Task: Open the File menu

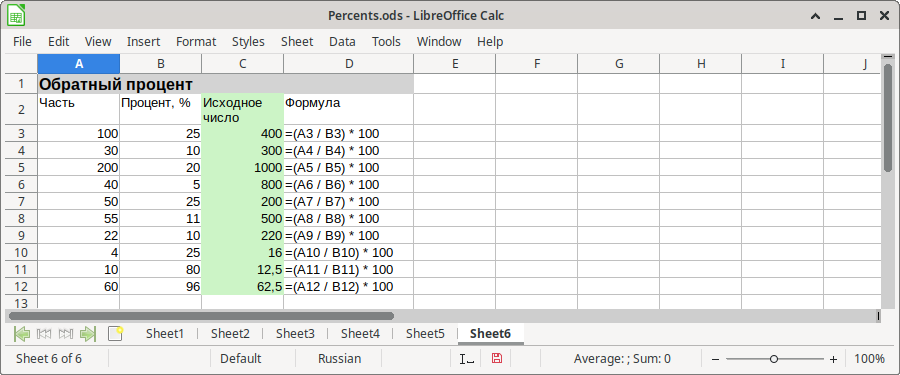Action: coord(22,41)
